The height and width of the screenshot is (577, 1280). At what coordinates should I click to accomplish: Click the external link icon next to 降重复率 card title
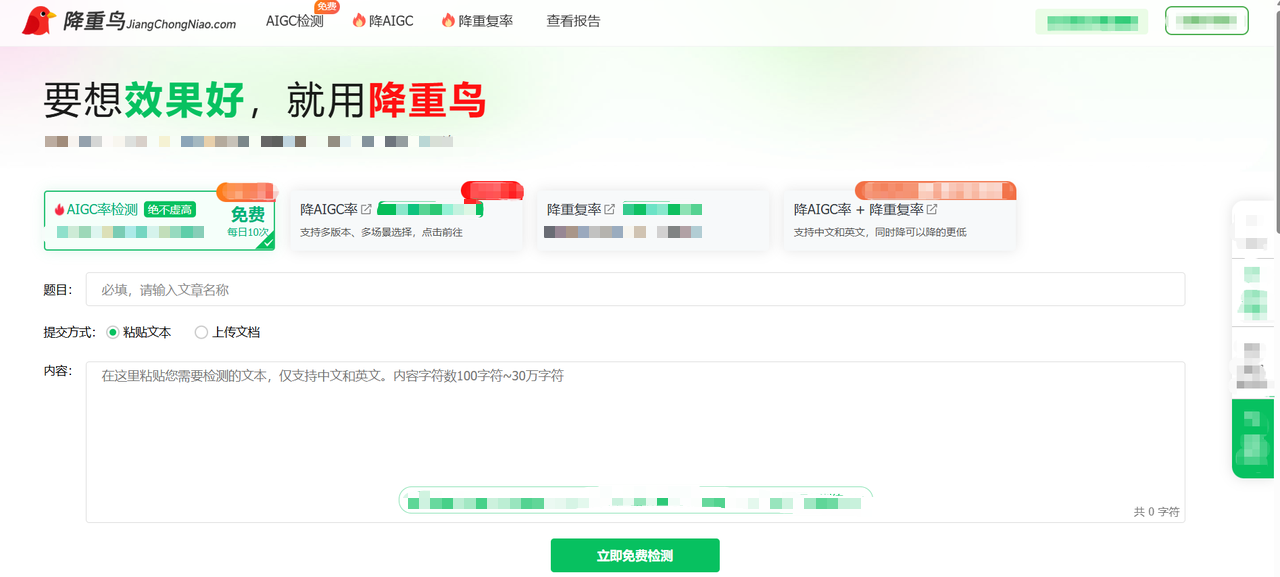pos(610,210)
